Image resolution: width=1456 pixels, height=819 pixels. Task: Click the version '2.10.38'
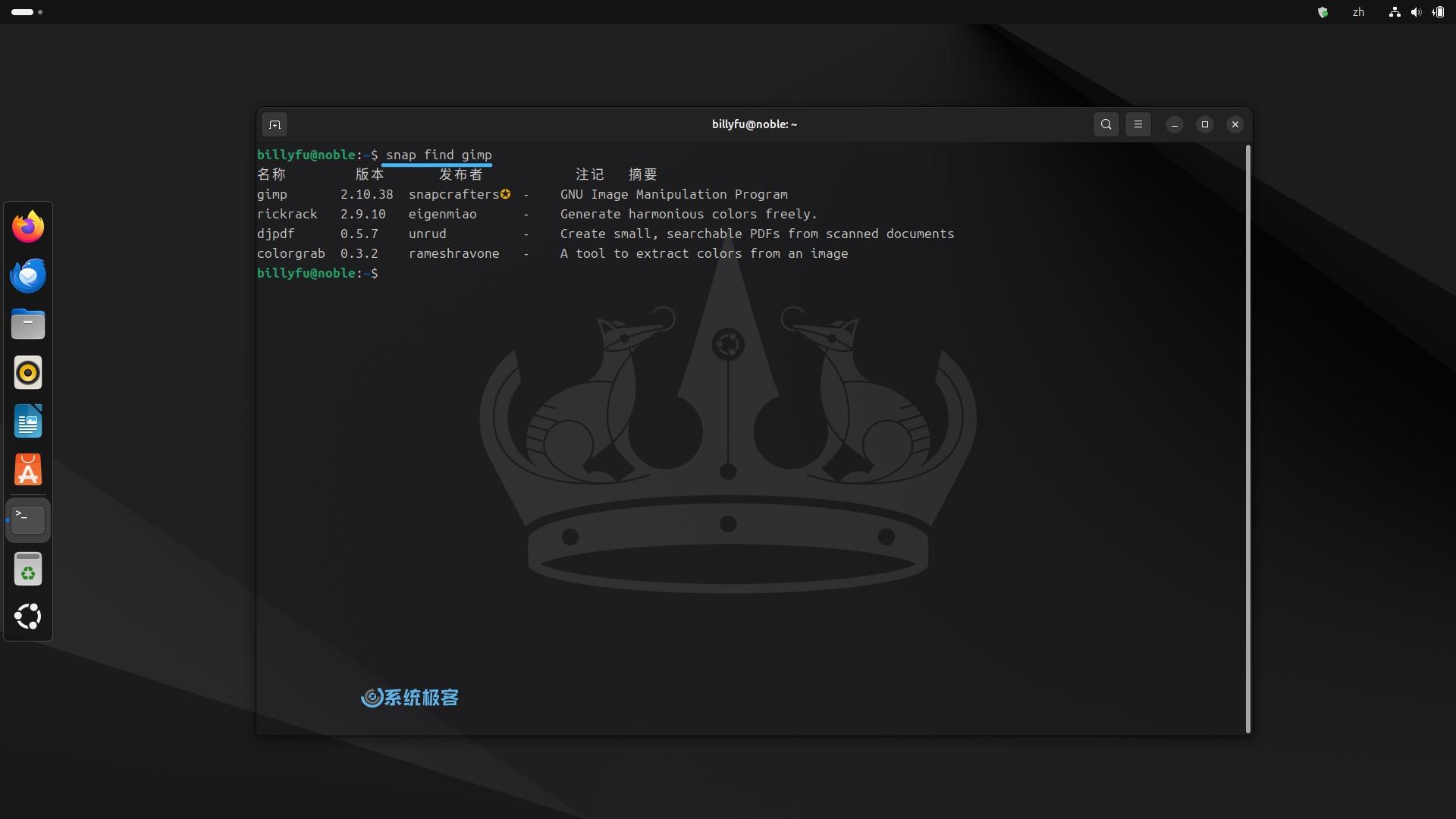(366, 194)
